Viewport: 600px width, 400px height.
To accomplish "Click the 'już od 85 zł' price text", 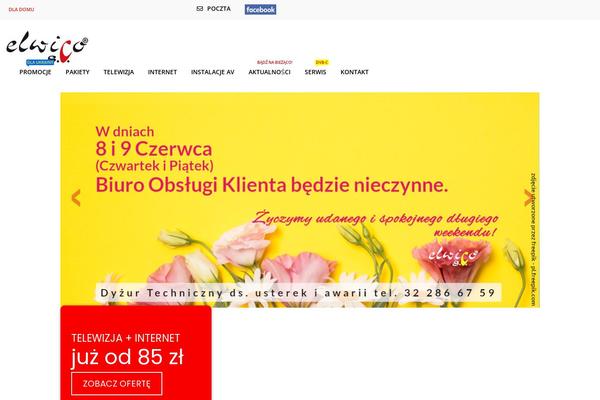I will (x=127, y=358).
